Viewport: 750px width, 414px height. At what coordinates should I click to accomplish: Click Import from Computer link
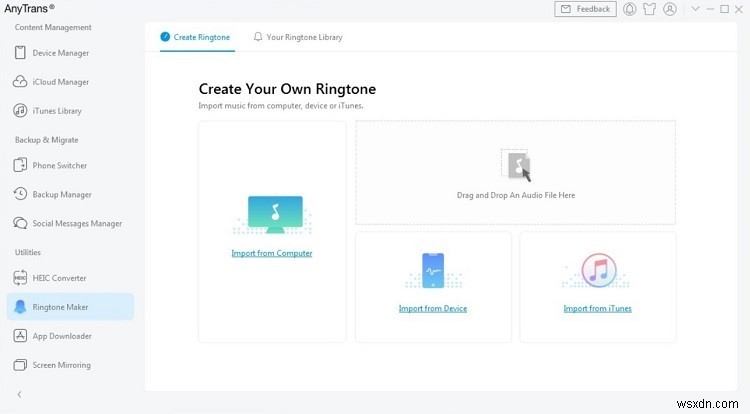point(272,253)
